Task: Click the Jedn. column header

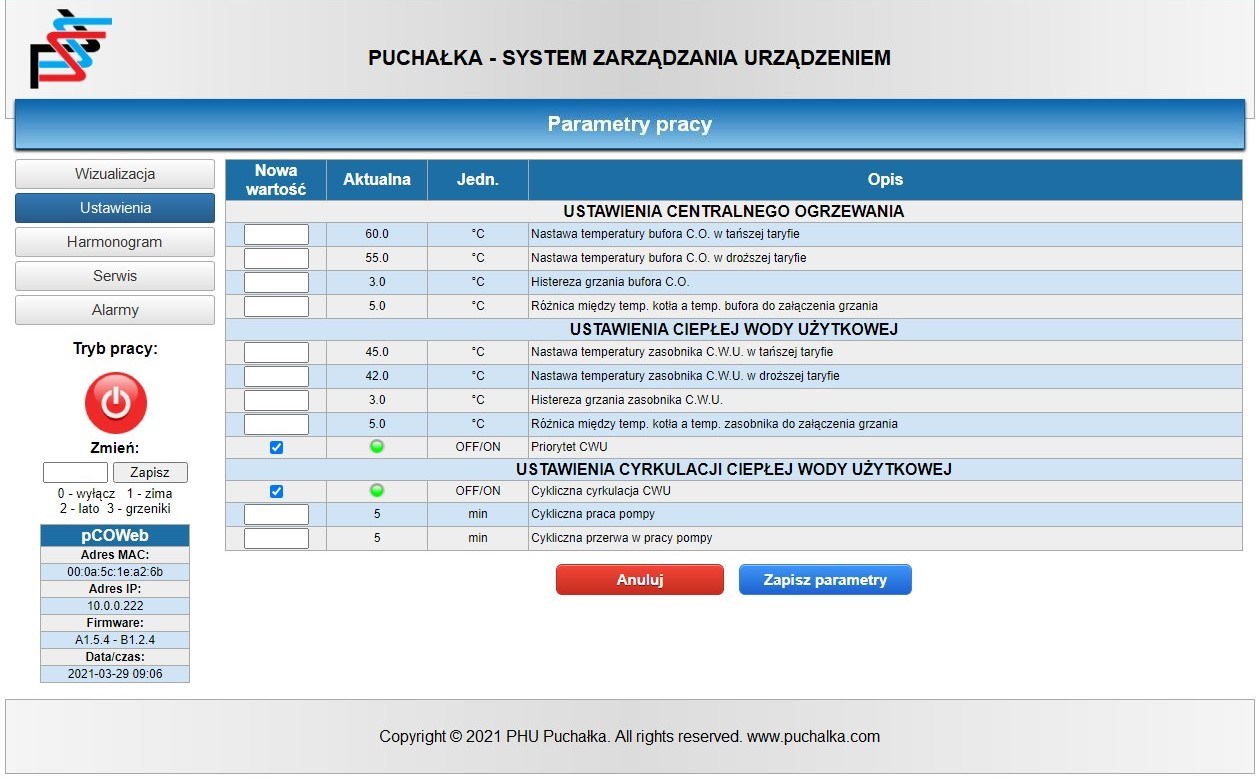Action: [x=478, y=180]
